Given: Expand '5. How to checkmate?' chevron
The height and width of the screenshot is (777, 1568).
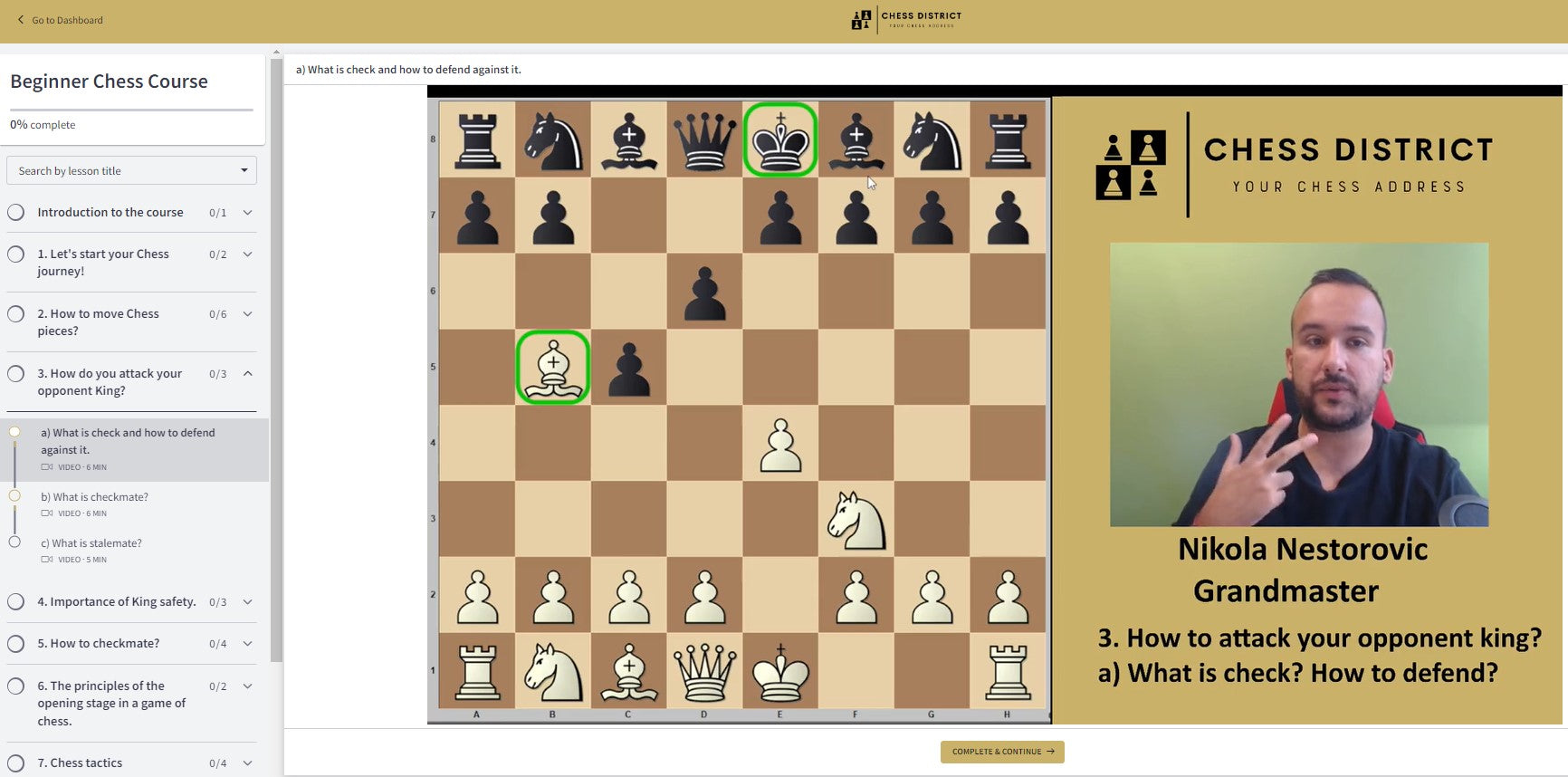Looking at the screenshot, I should click(247, 644).
